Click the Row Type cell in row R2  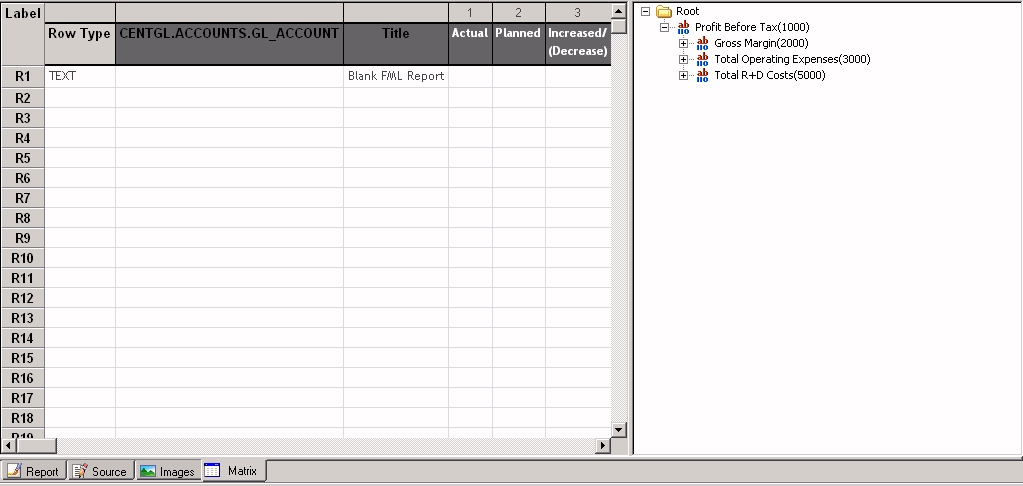click(x=80, y=98)
